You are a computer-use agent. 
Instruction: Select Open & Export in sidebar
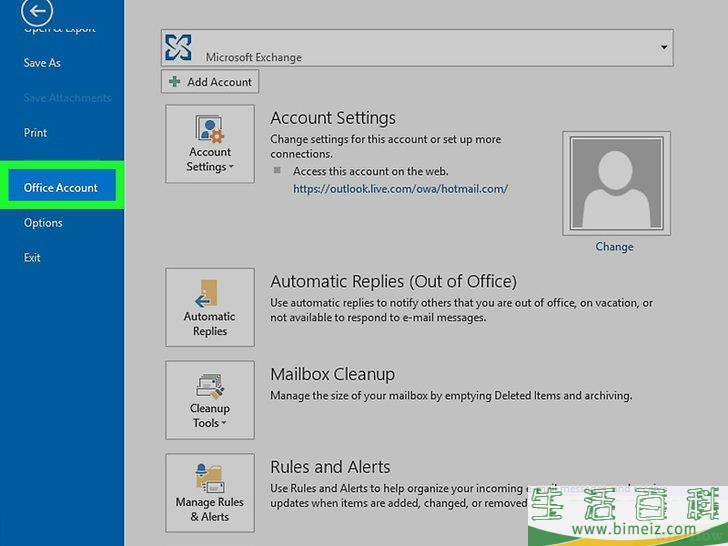(x=60, y=30)
